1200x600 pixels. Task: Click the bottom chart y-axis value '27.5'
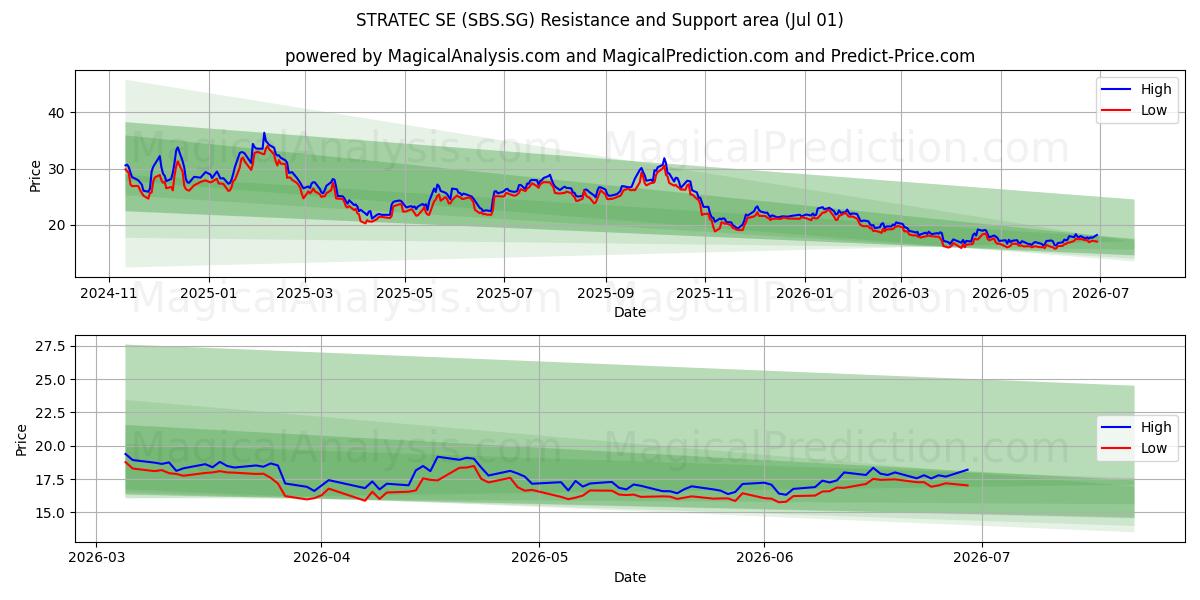click(x=51, y=346)
